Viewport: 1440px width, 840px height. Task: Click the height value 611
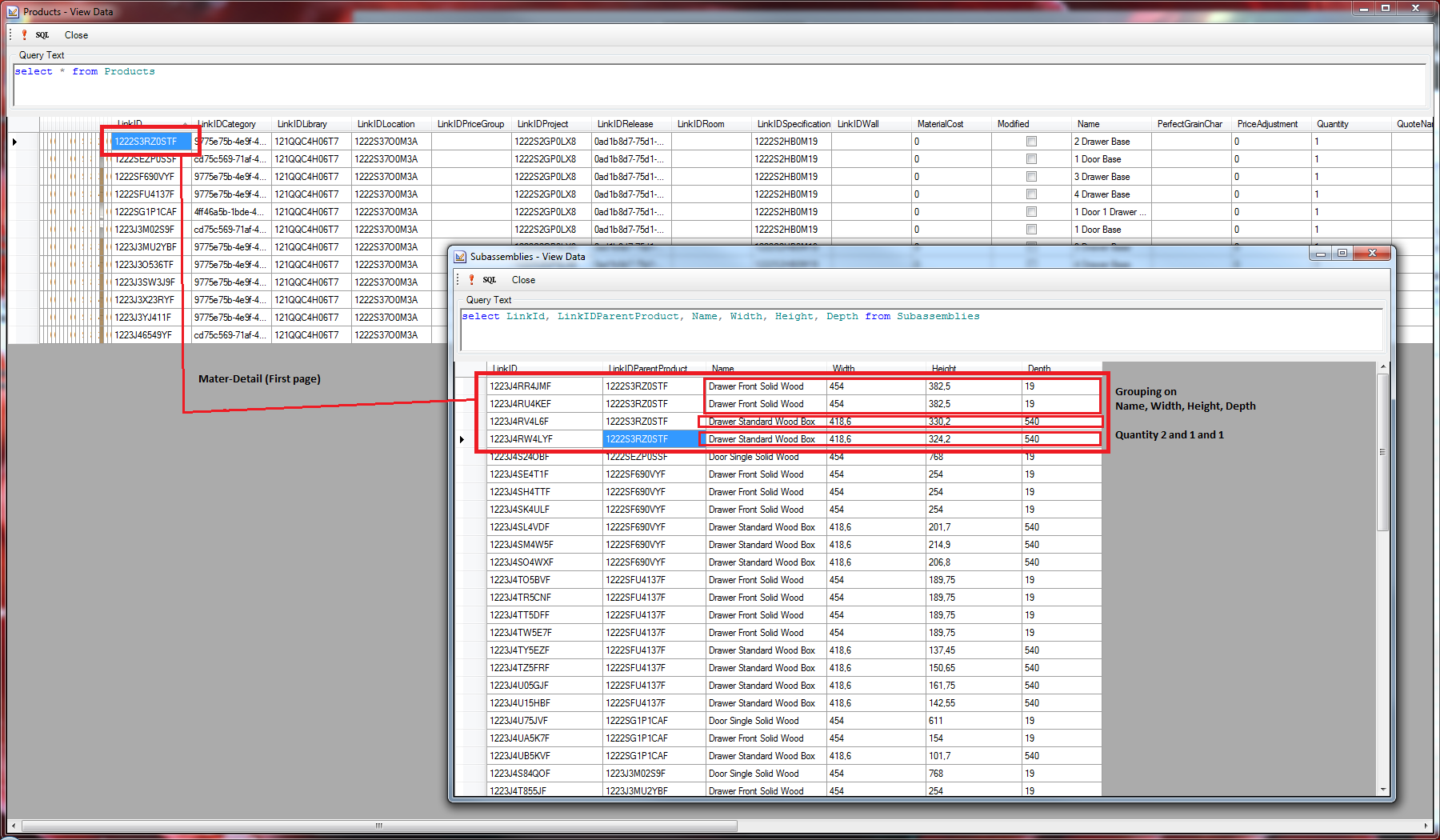(x=974, y=721)
